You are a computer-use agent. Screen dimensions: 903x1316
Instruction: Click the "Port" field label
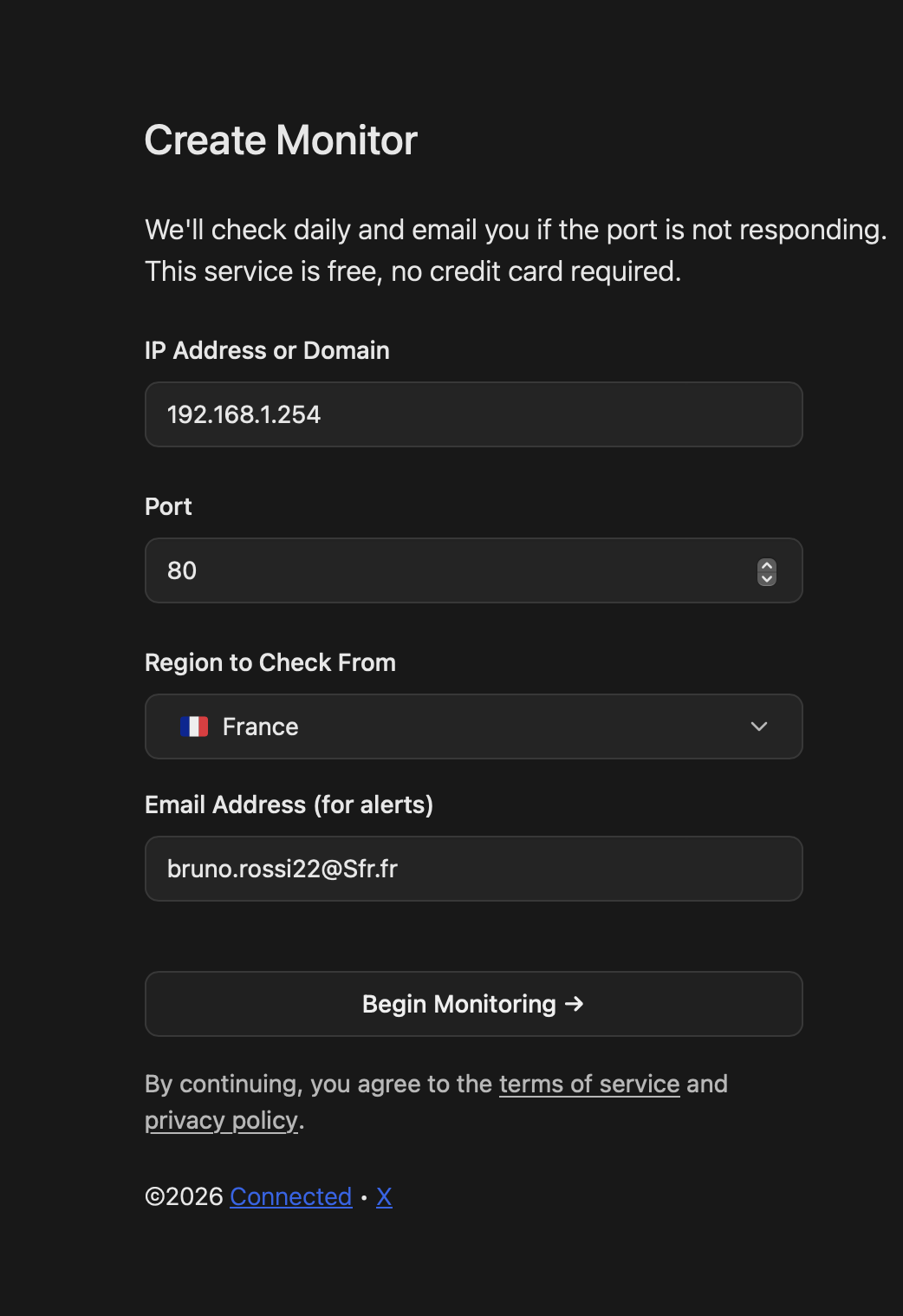click(168, 506)
